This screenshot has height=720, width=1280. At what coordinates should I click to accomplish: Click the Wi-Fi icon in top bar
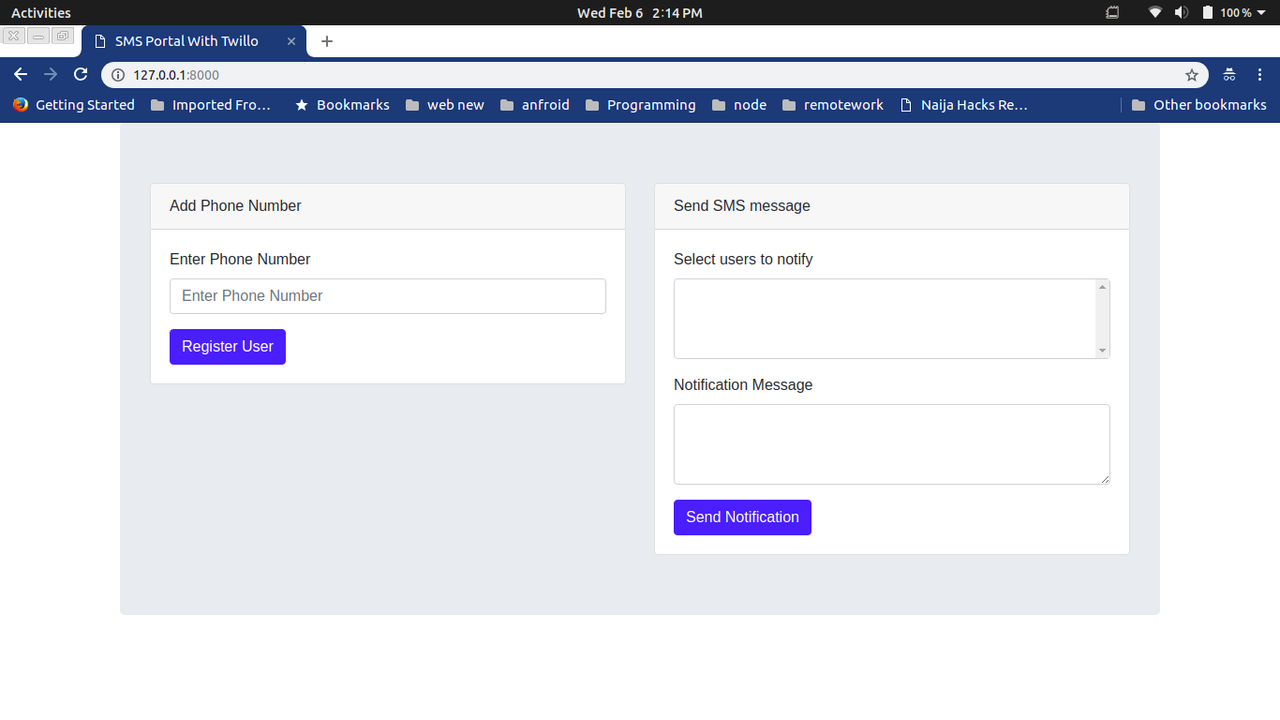tap(1155, 13)
